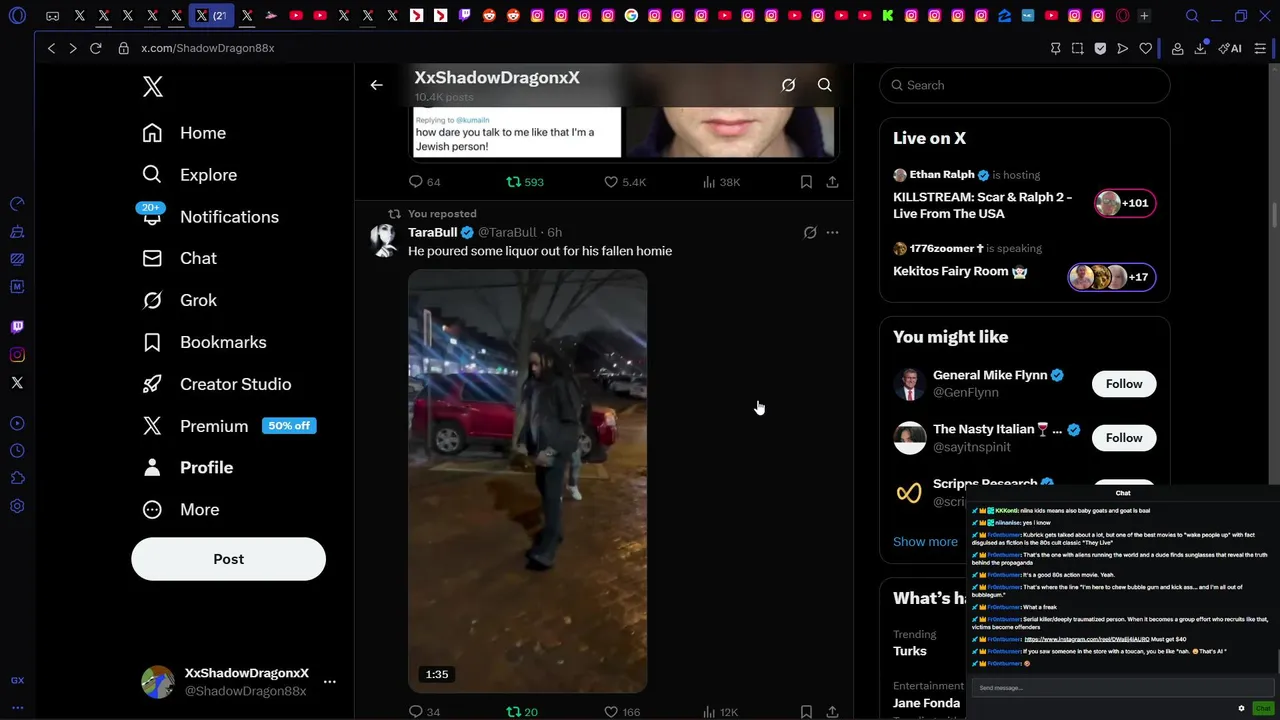Open the X panel in the Opera GX sidebar
1280x720 pixels.
click(x=17, y=383)
